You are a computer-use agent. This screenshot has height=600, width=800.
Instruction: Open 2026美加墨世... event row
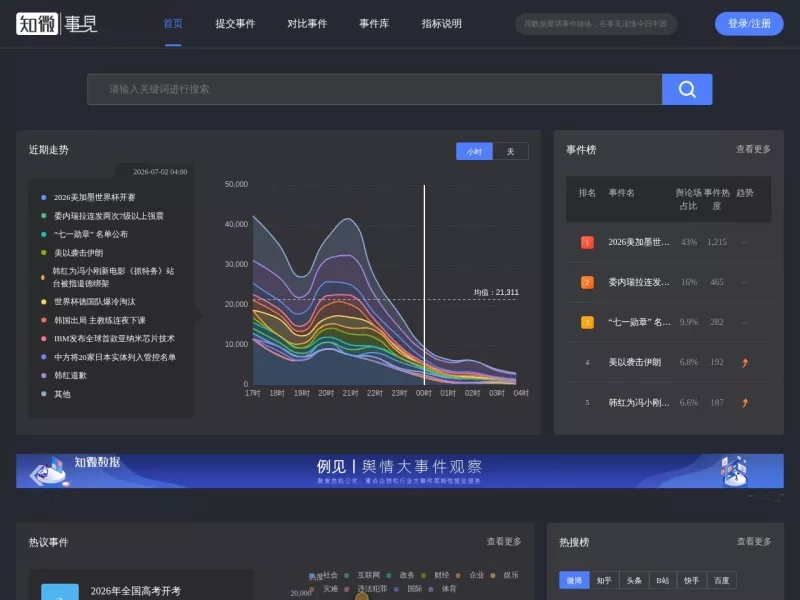[x=668, y=242]
